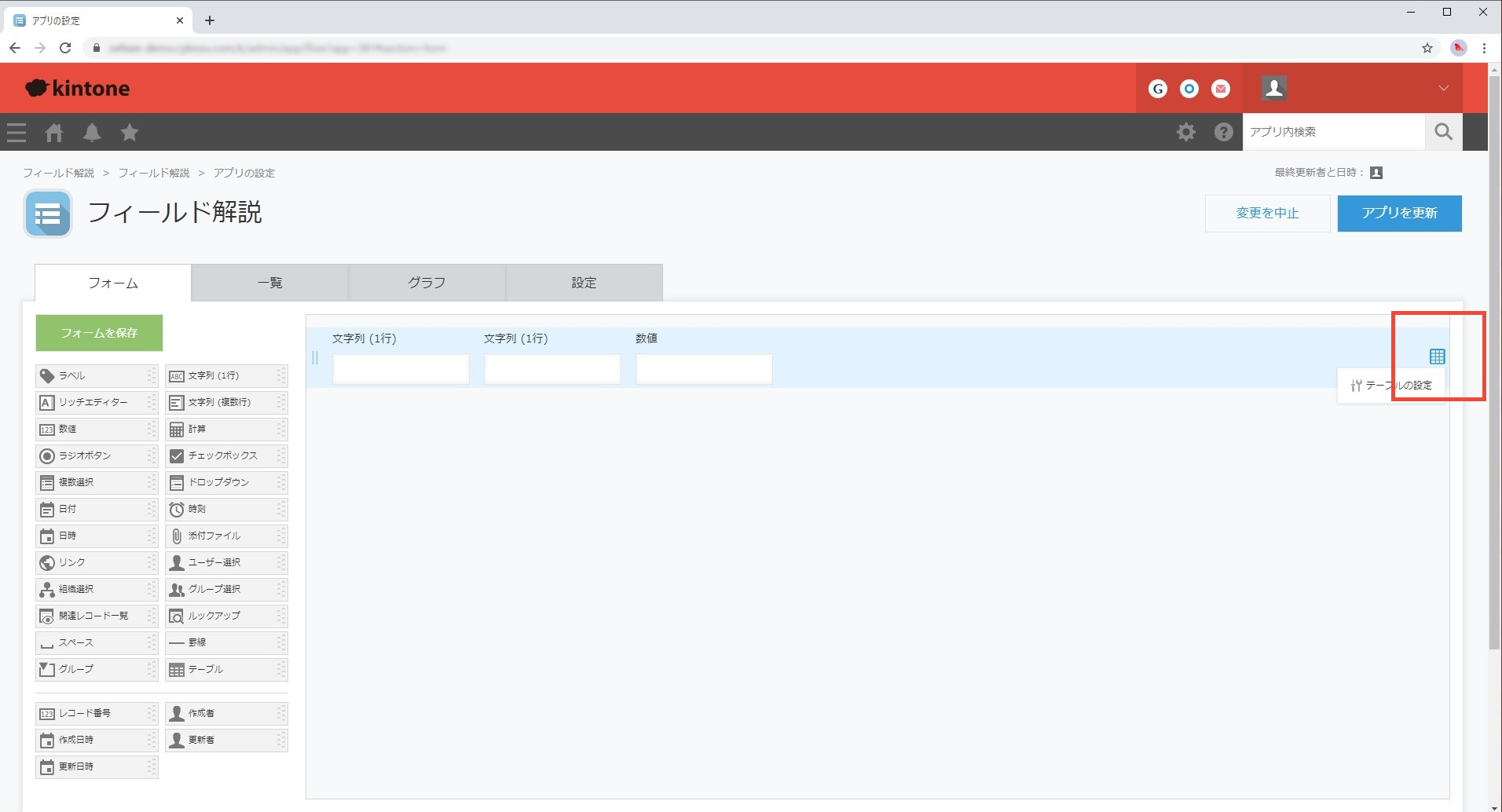Click first 文字列 (1行) table input

tap(401, 369)
